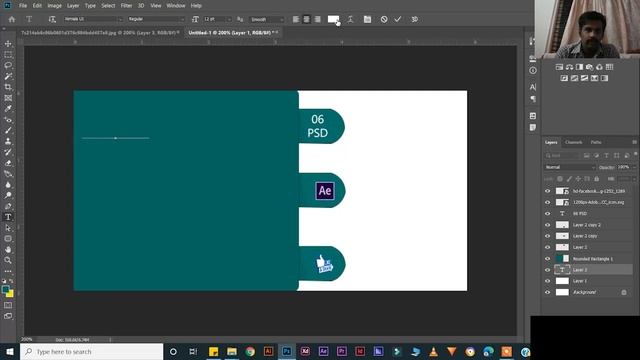Hide the Layer 2 copy 2 layer
Viewport: 640px width, 360px height.
coord(548,225)
